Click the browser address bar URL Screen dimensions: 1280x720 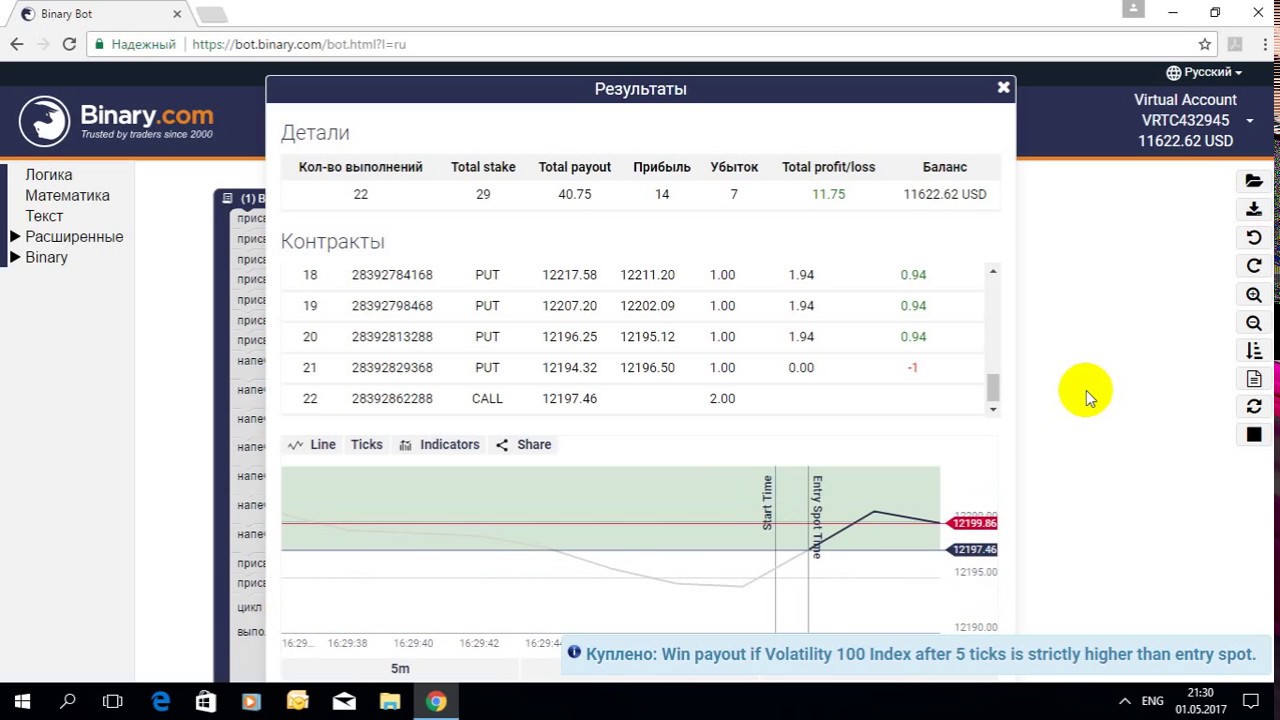(x=299, y=44)
